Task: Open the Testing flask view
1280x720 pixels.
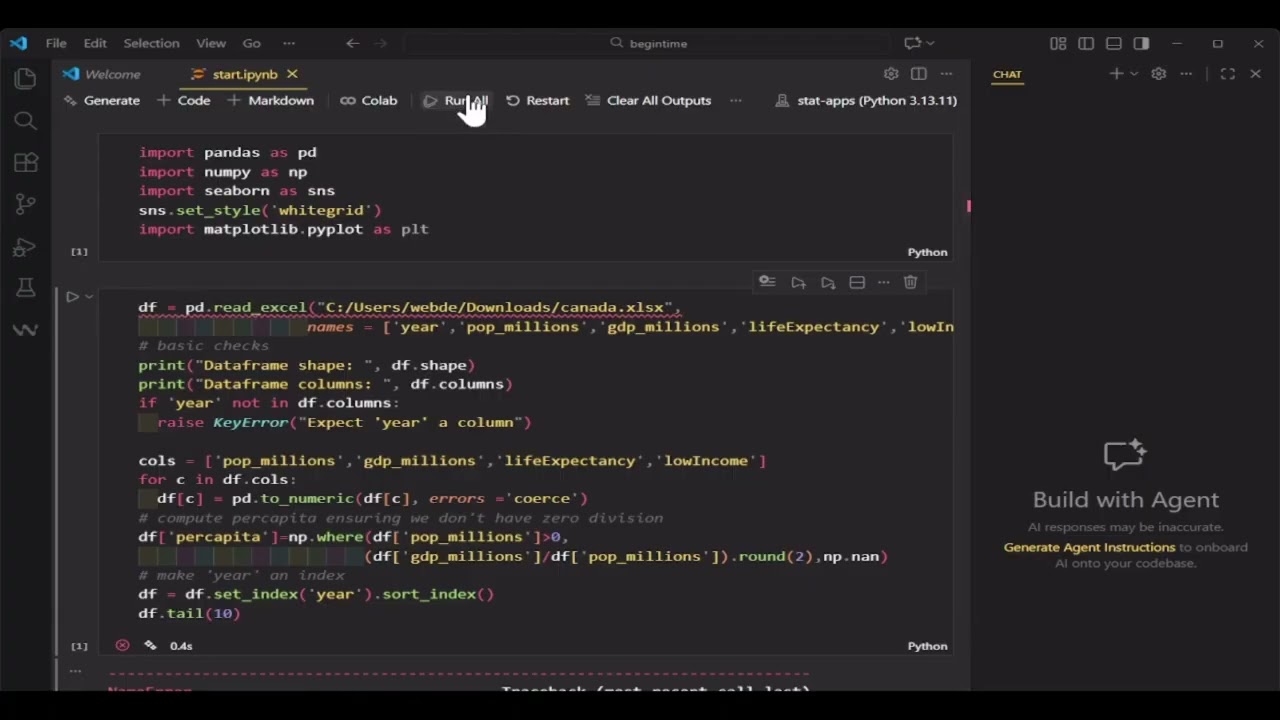Action: [25, 288]
